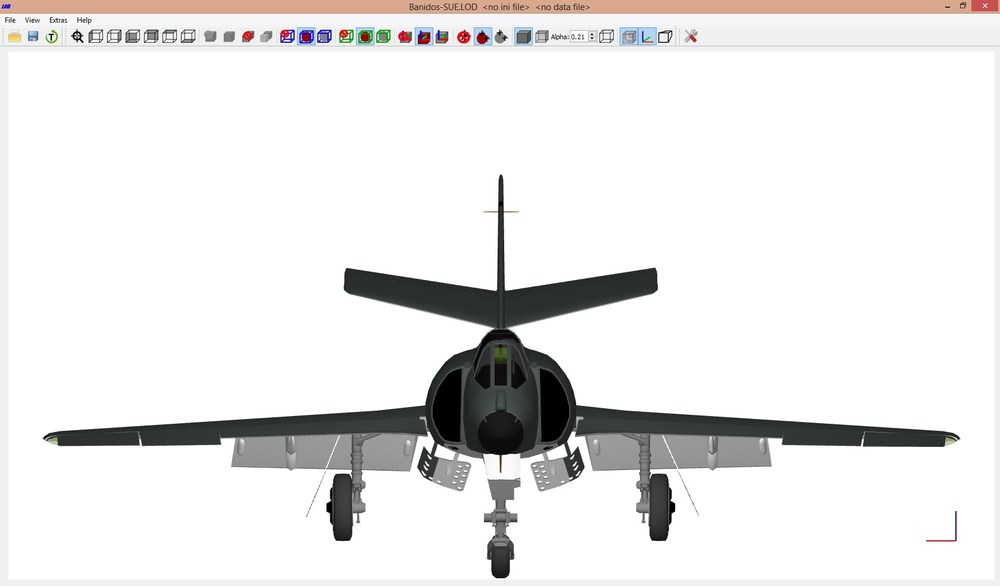Screen dimensions: 1000x586
Task: Open the Help menu
Action: [x=84, y=20]
